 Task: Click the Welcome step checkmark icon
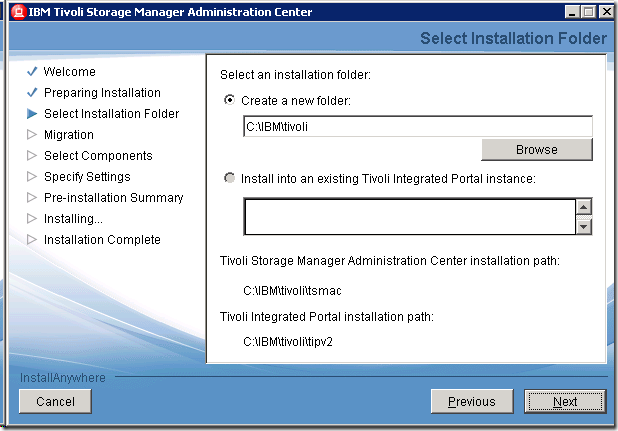pos(32,72)
